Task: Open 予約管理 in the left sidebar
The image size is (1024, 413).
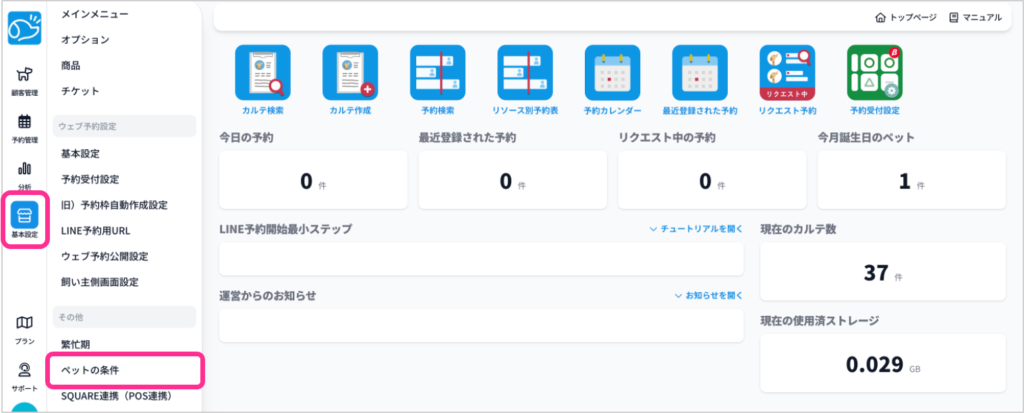Action: click(24, 128)
